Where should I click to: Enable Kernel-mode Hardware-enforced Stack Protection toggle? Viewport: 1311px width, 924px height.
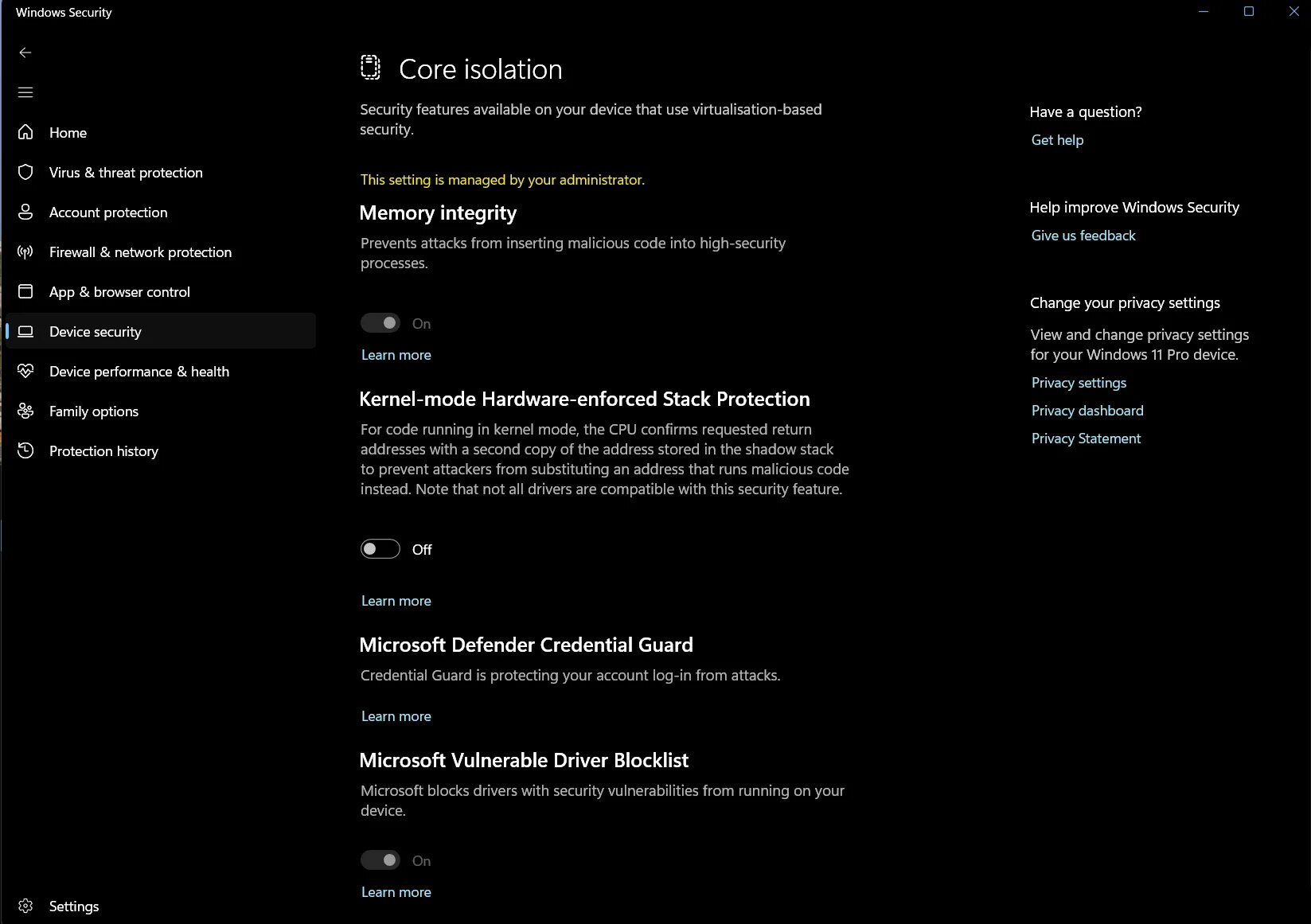(x=380, y=549)
